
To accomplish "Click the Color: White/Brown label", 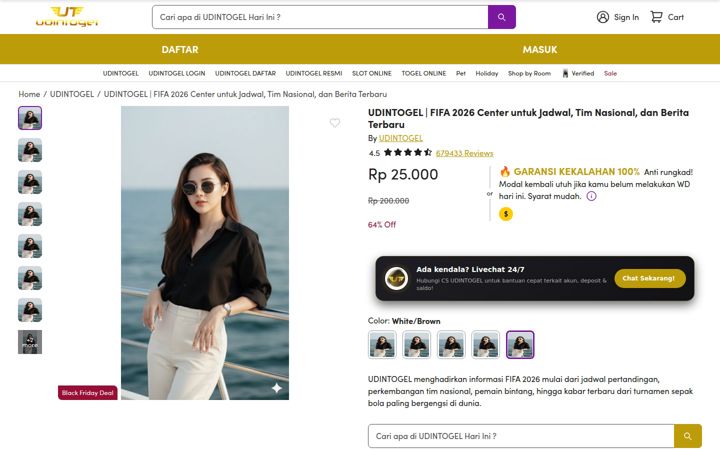I will click(404, 321).
